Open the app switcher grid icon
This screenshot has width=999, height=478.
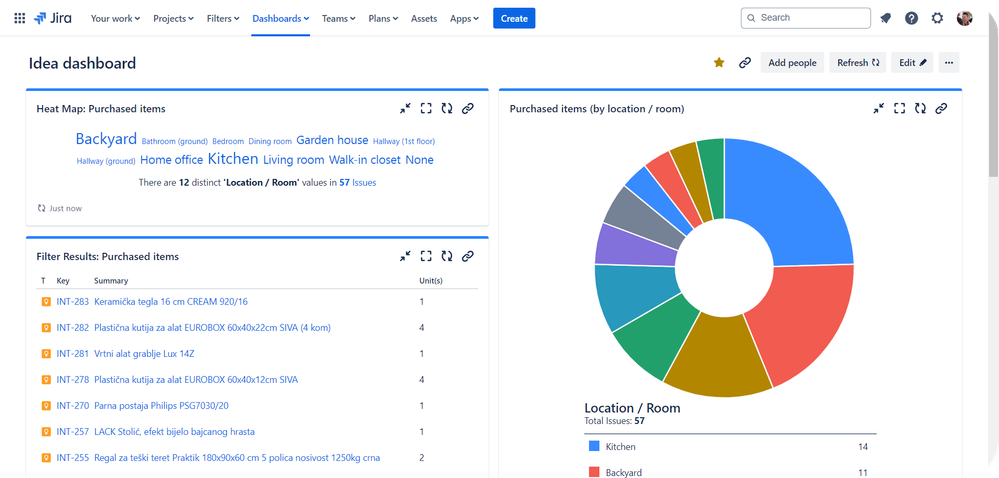[x=20, y=18]
